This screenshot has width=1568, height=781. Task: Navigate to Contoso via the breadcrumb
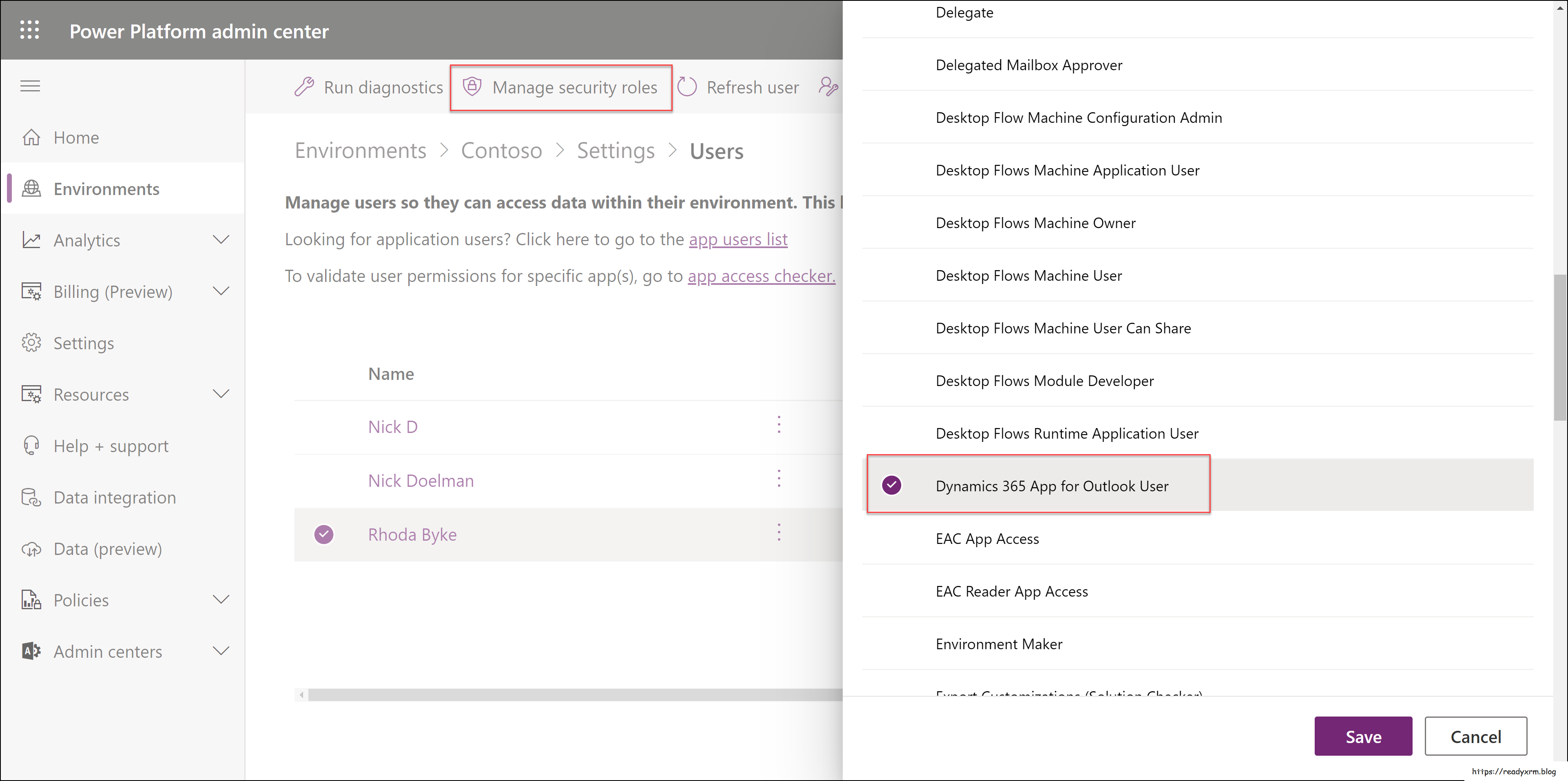pos(501,150)
